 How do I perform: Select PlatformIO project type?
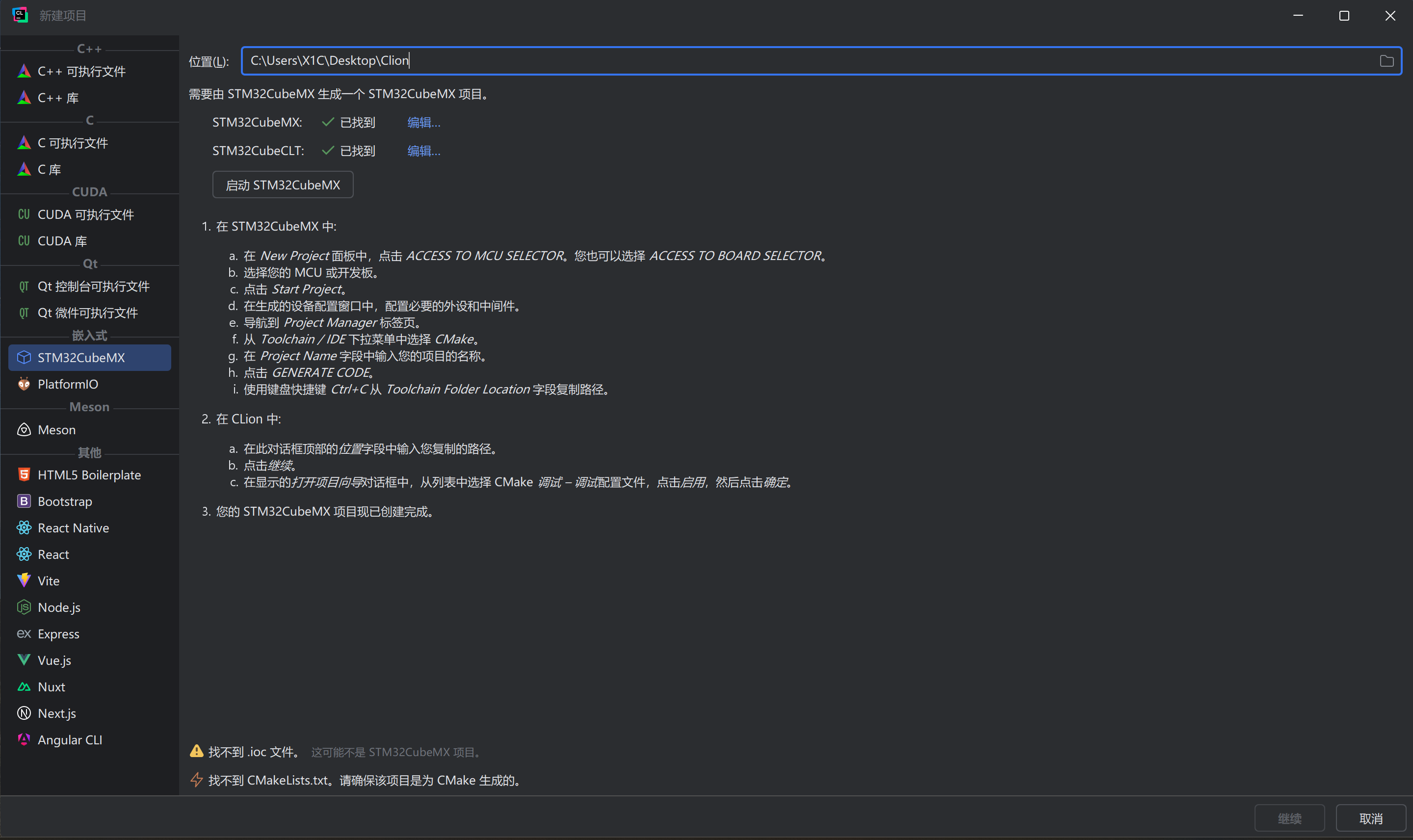[89, 384]
